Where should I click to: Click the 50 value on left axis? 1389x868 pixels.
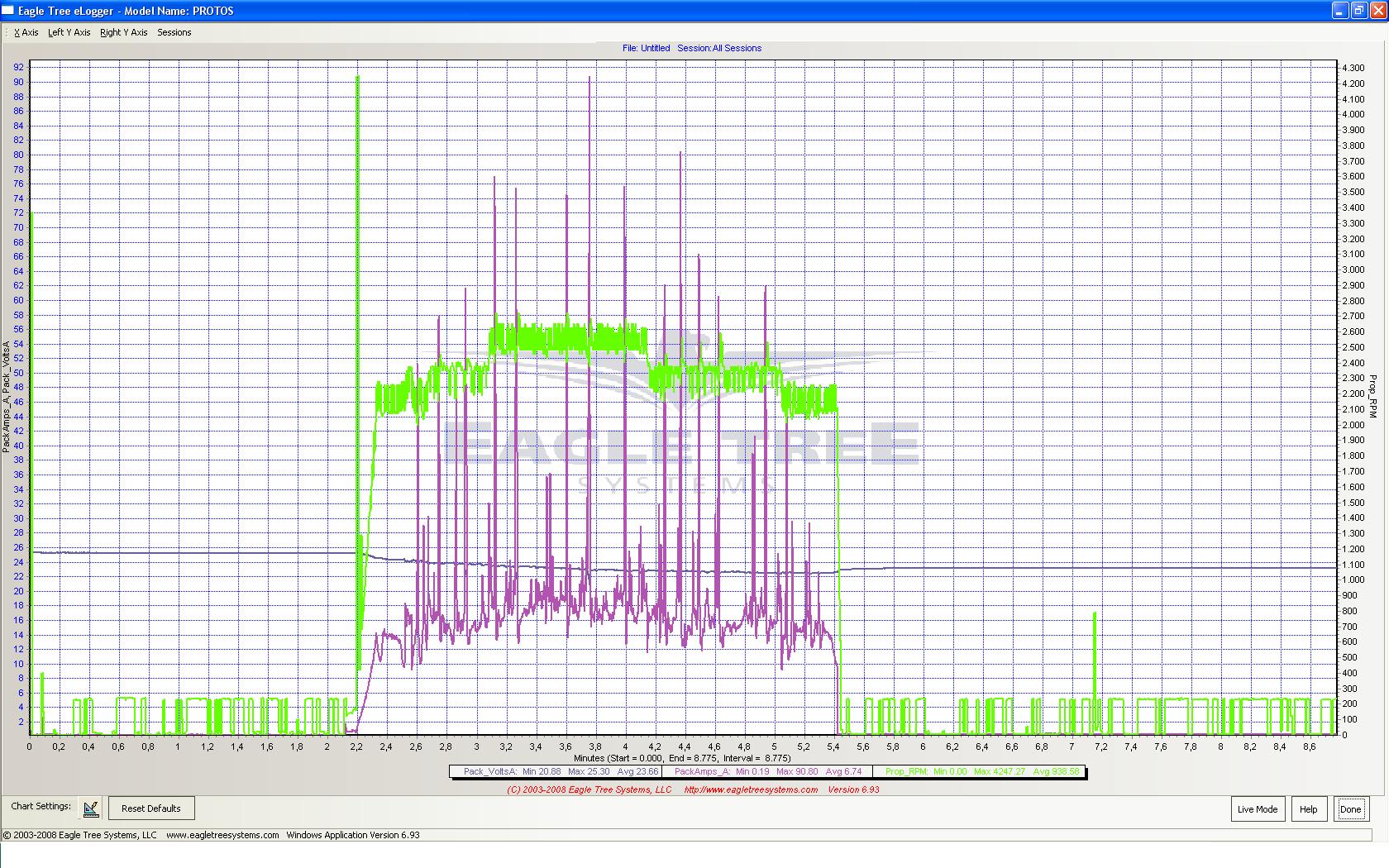click(x=18, y=373)
